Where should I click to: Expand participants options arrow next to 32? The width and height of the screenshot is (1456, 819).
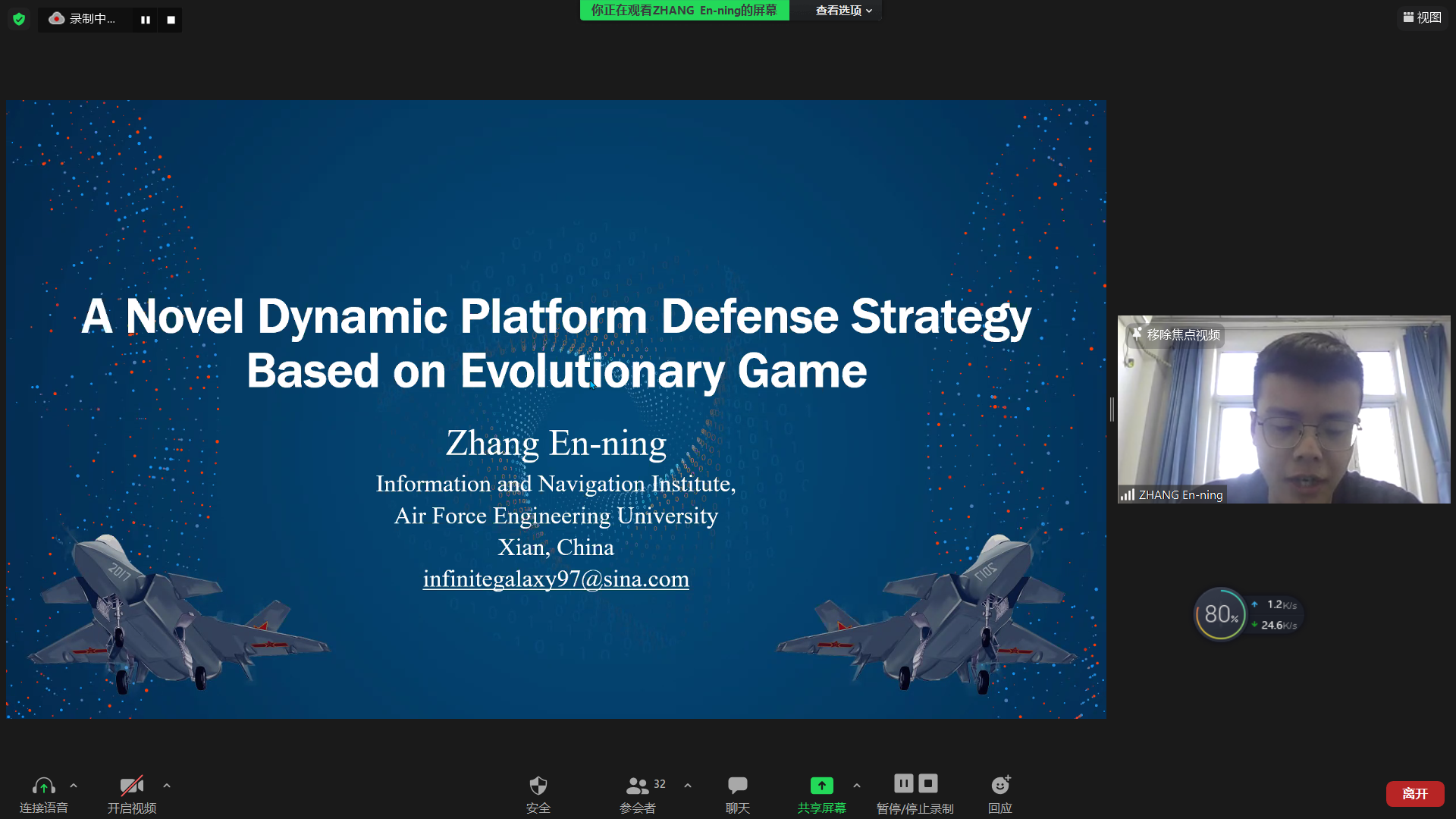688,786
